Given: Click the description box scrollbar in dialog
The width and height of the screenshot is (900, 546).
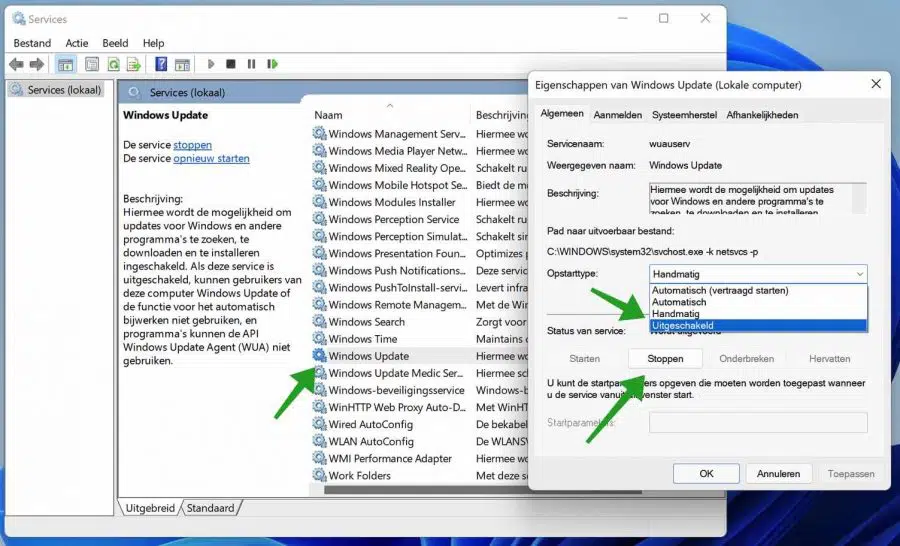Looking at the screenshot, I should (859, 199).
